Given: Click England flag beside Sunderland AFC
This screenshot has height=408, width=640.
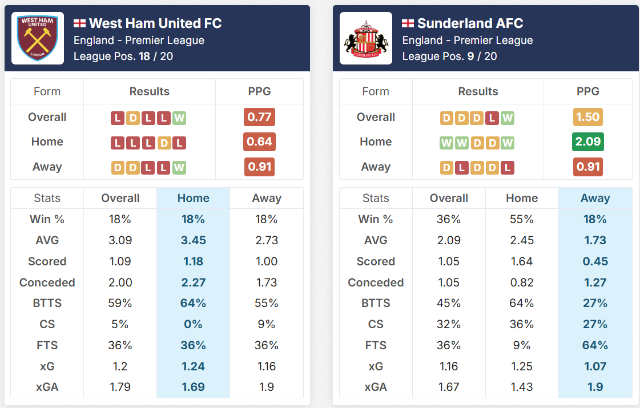Looking at the screenshot, I should pyautogui.click(x=409, y=23).
